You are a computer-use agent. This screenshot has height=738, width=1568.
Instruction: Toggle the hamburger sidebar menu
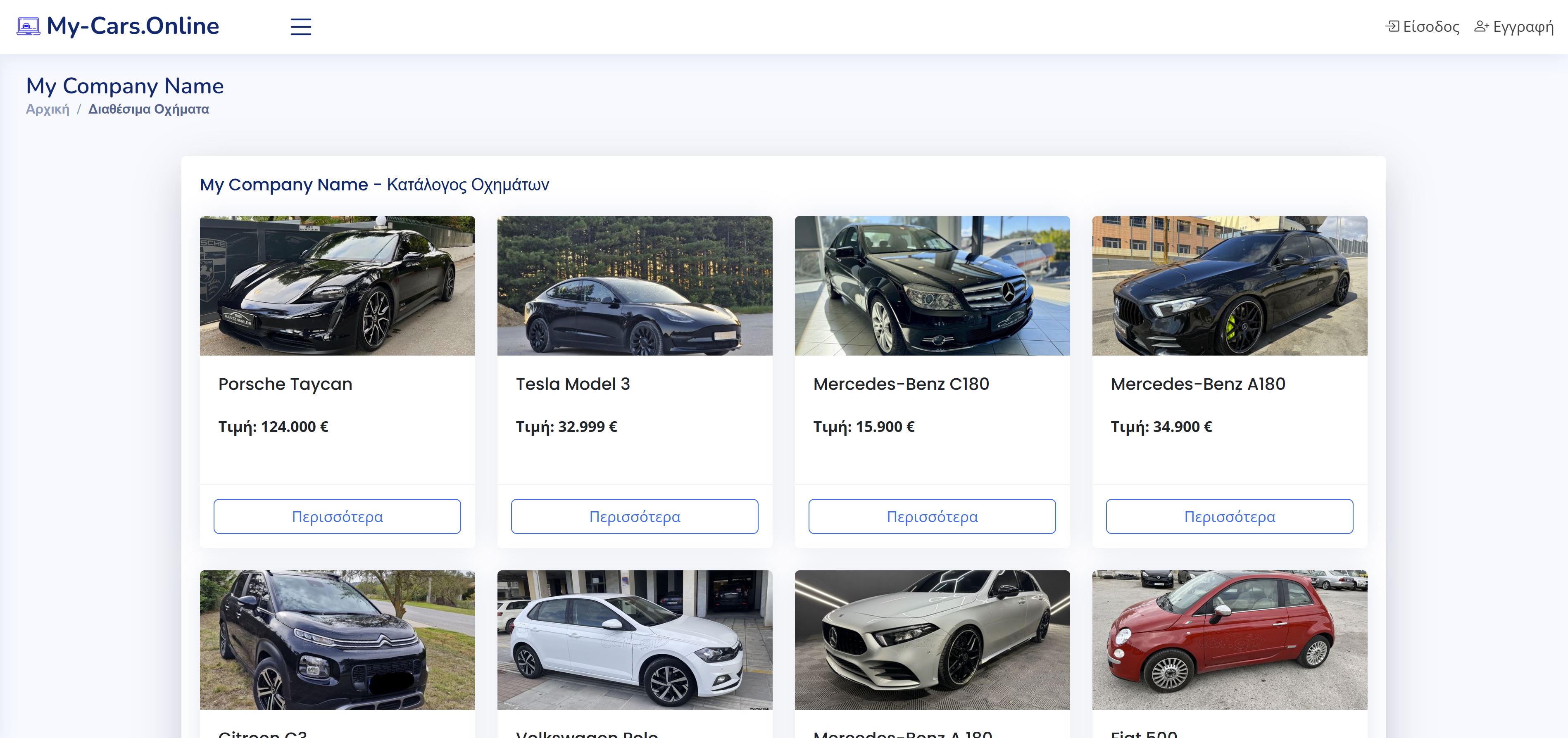(x=301, y=27)
